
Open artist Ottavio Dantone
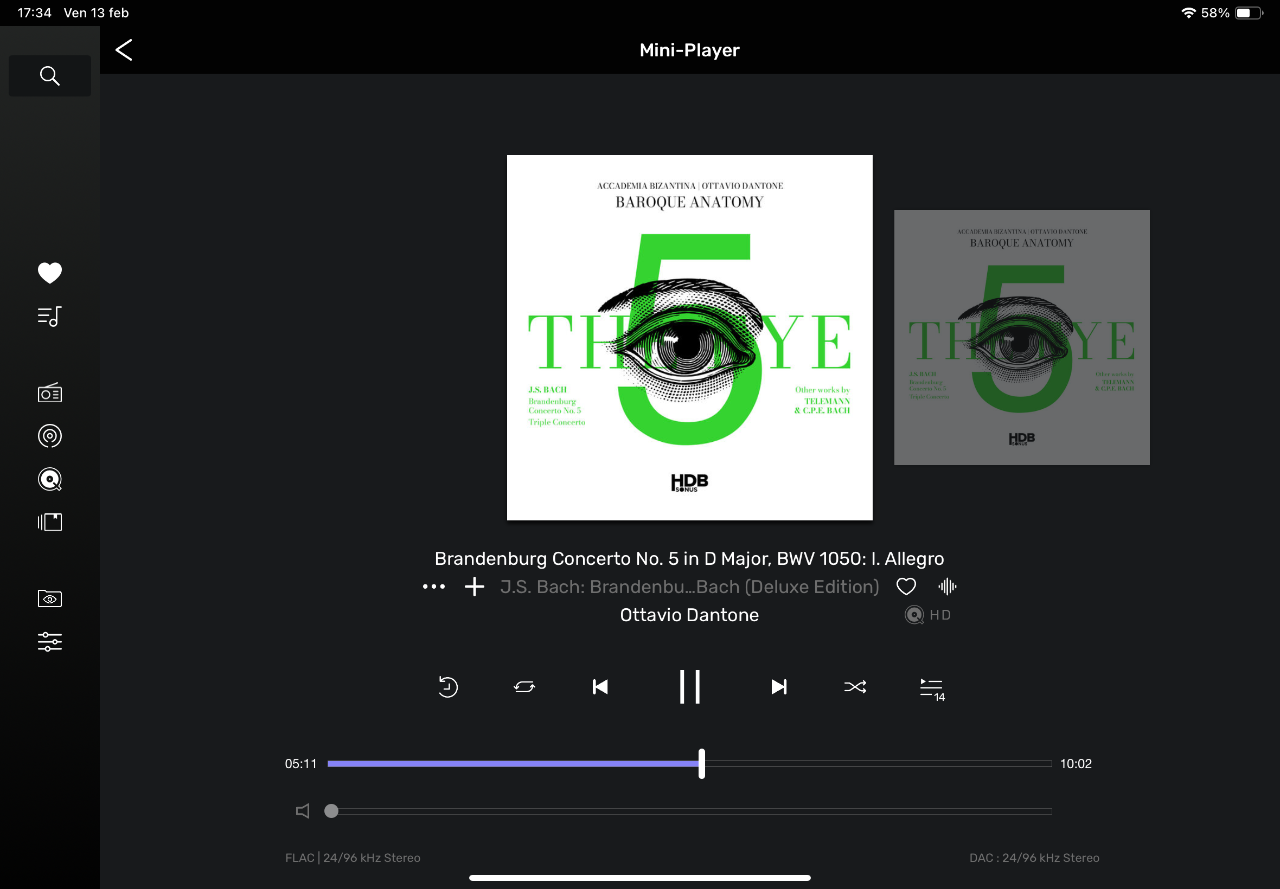pos(689,615)
